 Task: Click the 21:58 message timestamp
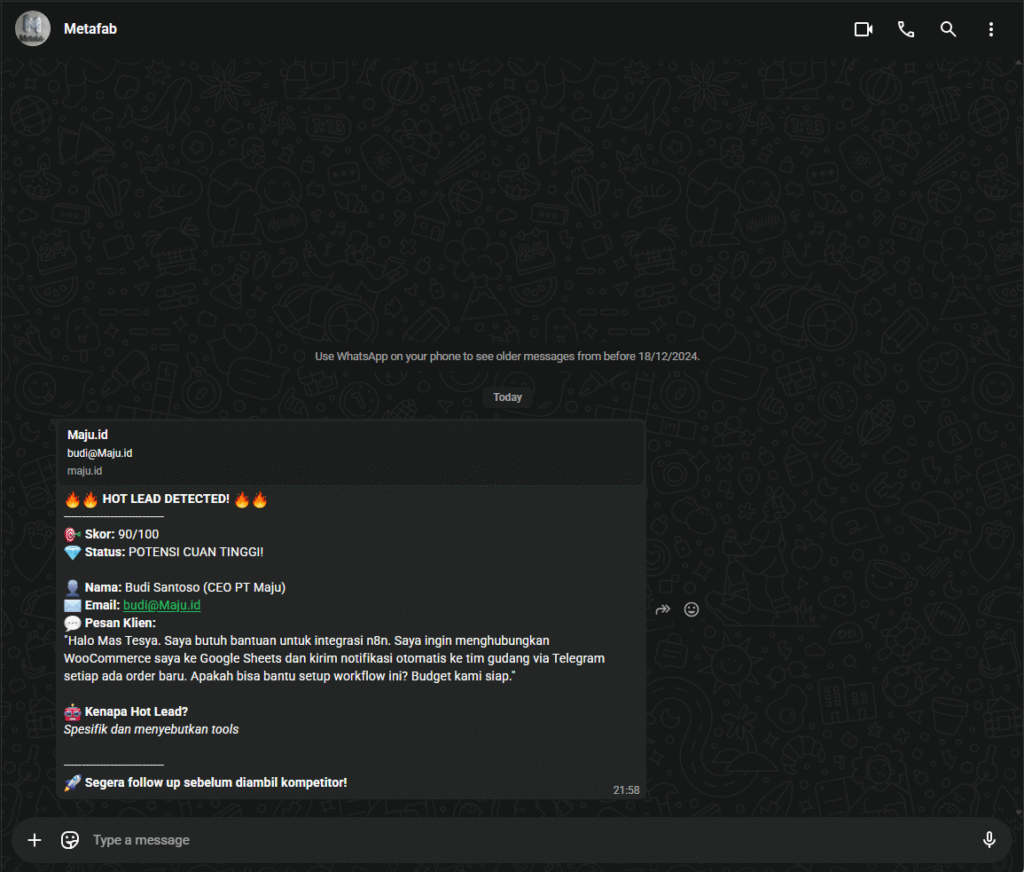coord(626,790)
